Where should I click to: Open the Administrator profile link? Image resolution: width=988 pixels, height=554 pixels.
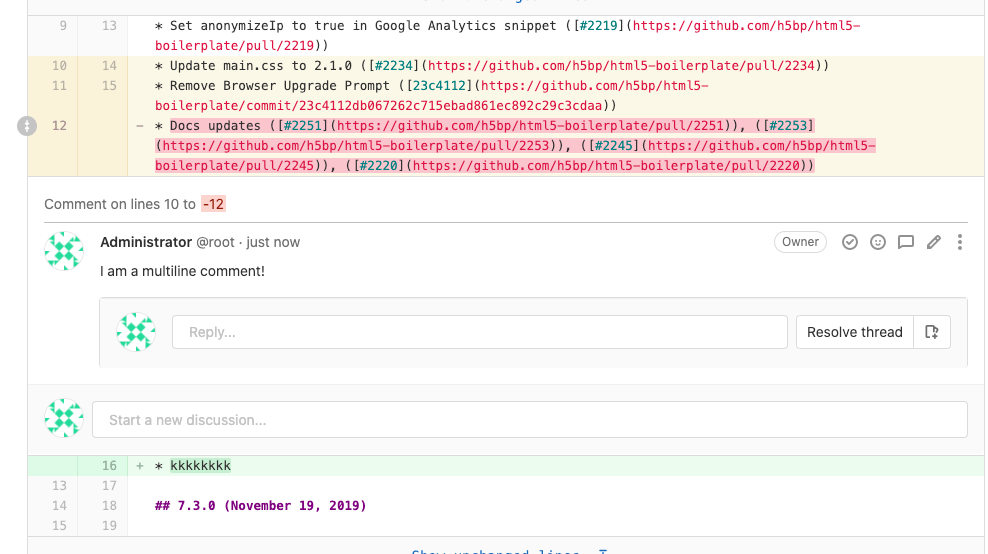click(x=146, y=242)
